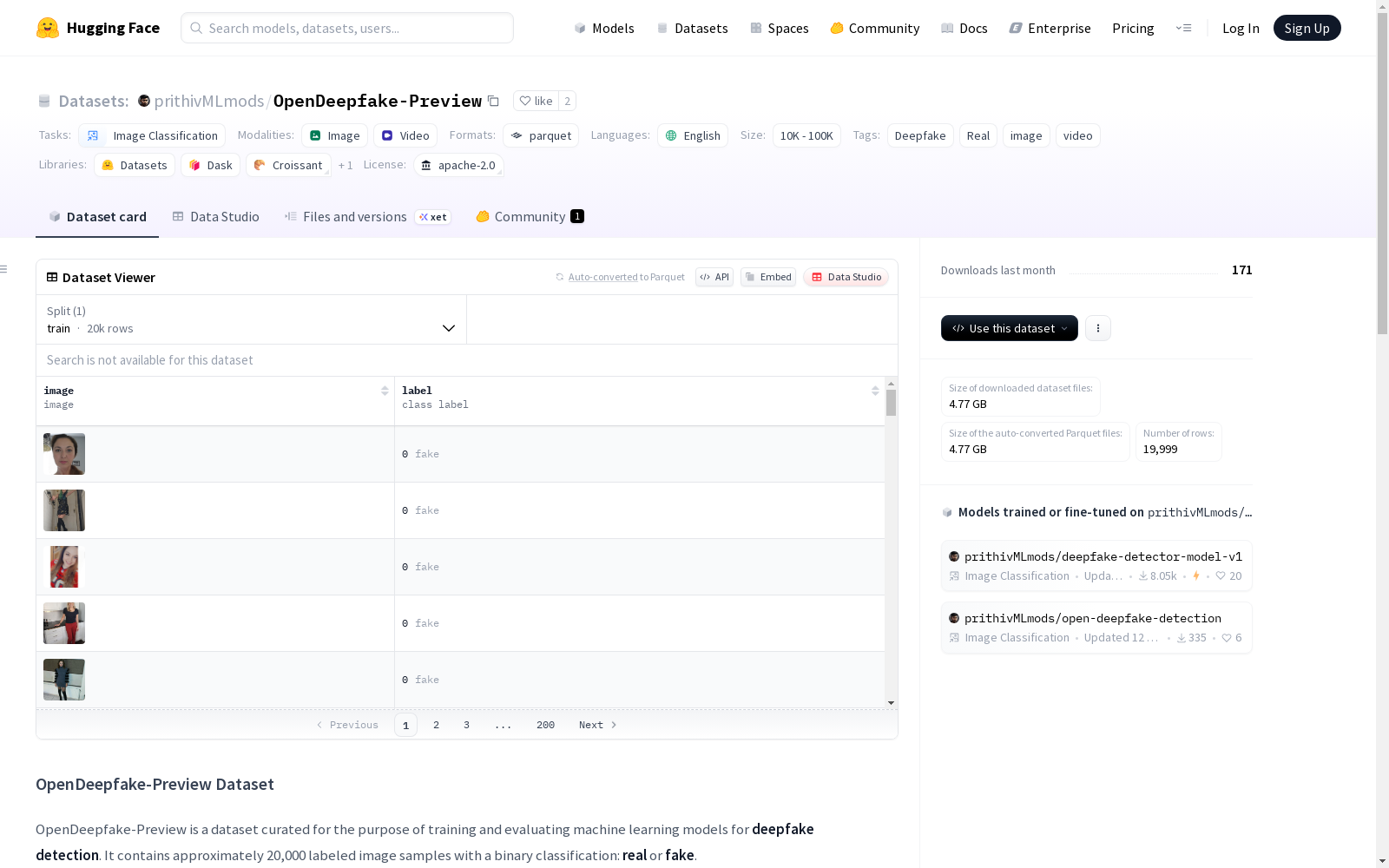Click the Datasets stack icon beside the title
Viewport: 1389px width, 868px height.
click(x=44, y=101)
